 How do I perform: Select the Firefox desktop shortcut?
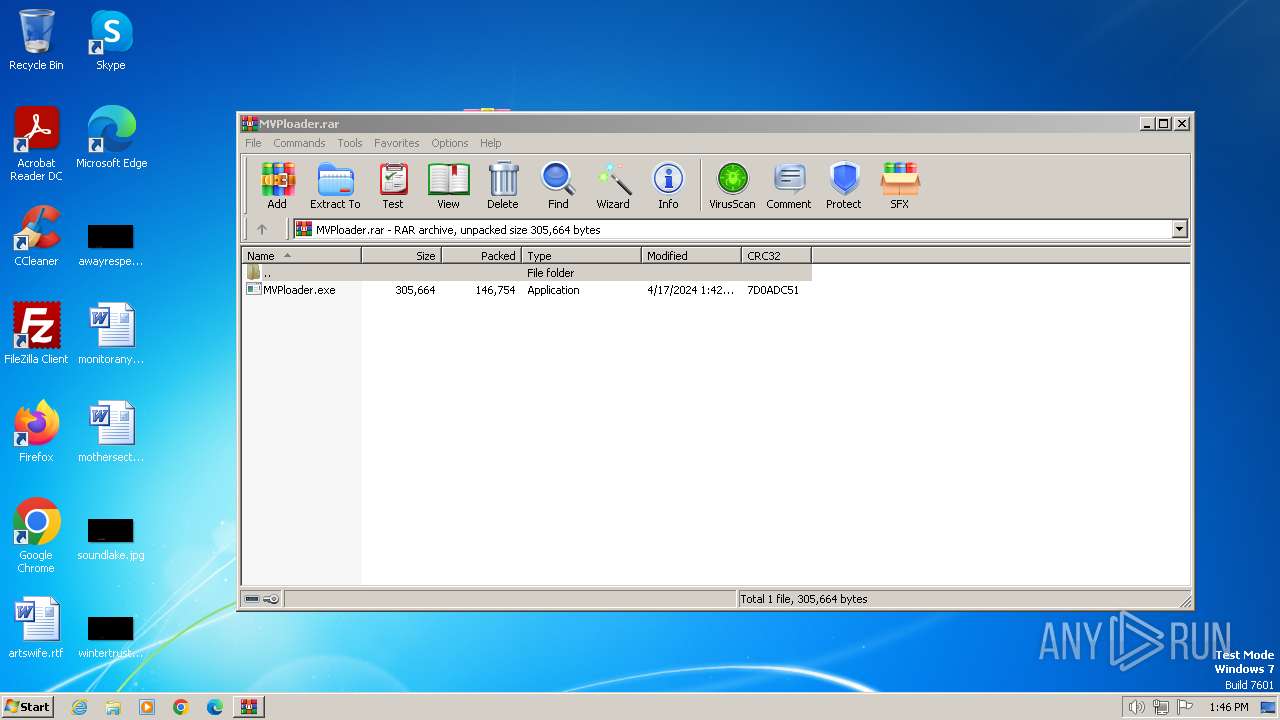(37, 432)
